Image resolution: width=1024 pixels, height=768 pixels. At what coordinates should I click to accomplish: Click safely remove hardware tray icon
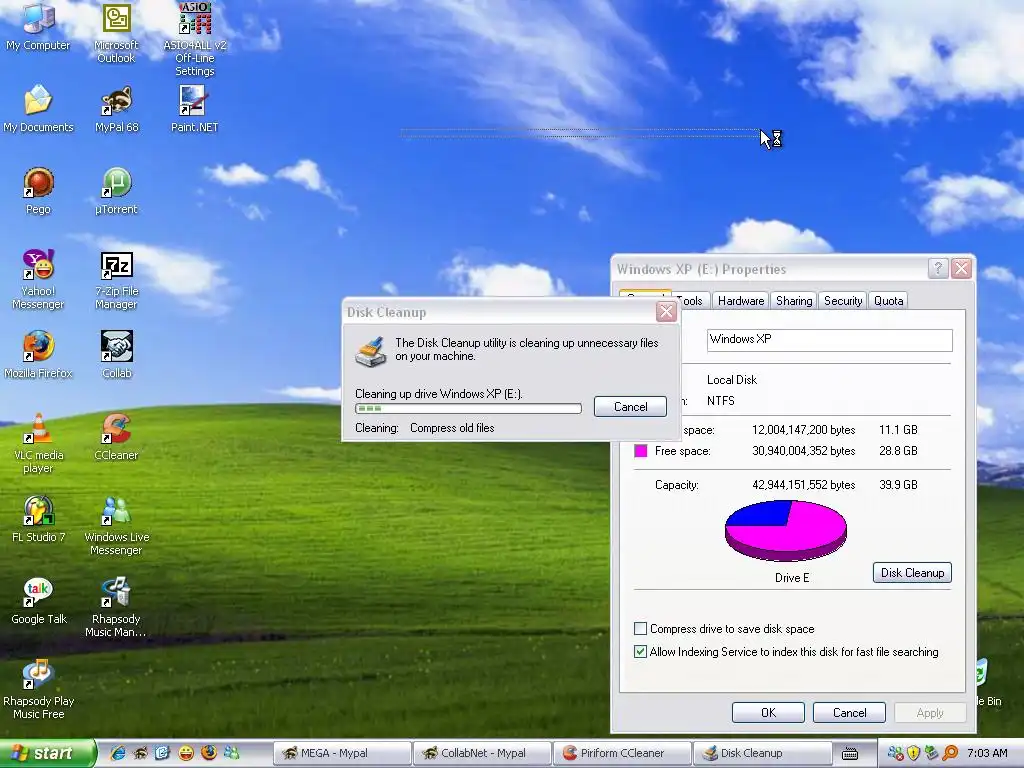[x=932, y=753]
